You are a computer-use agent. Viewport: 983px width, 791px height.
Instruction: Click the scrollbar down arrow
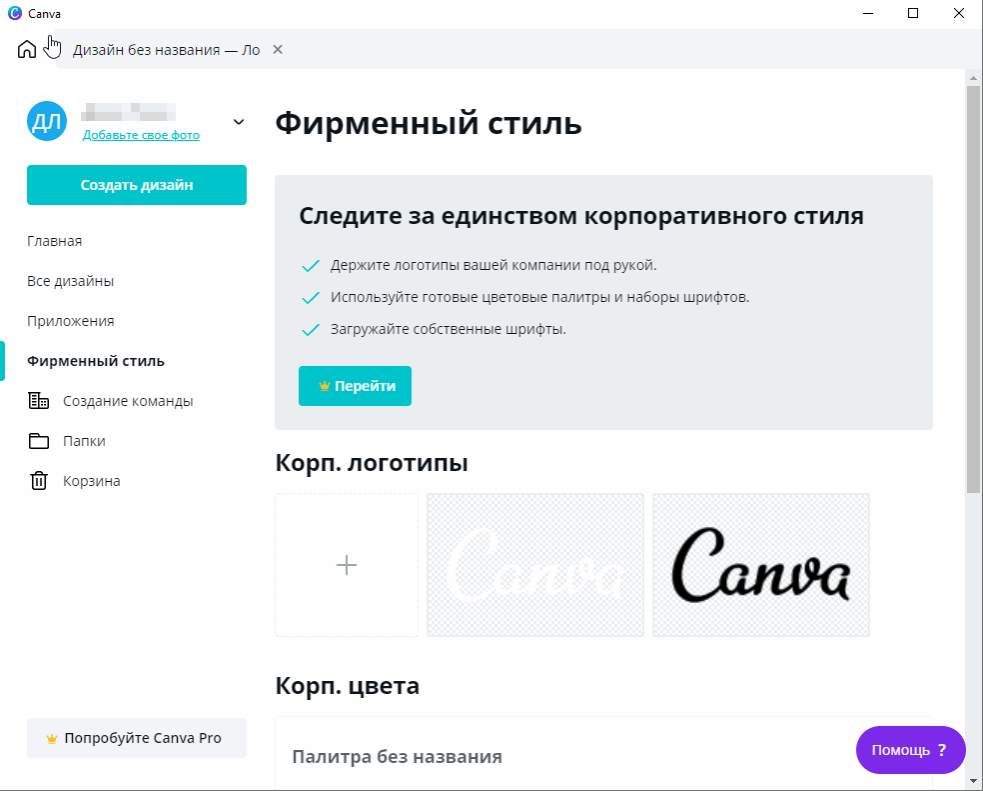click(x=973, y=781)
